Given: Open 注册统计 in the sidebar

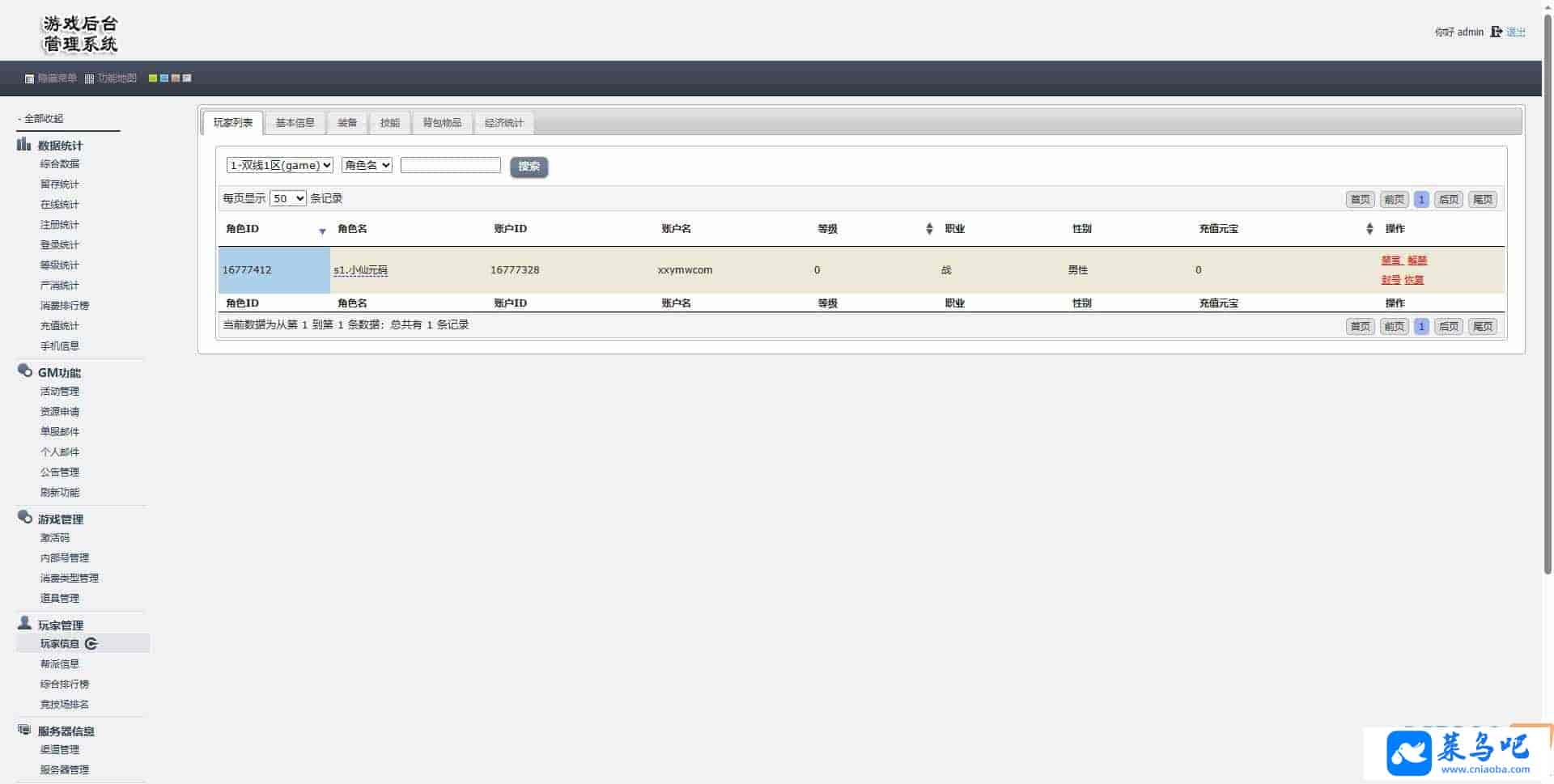Looking at the screenshot, I should tap(60, 225).
